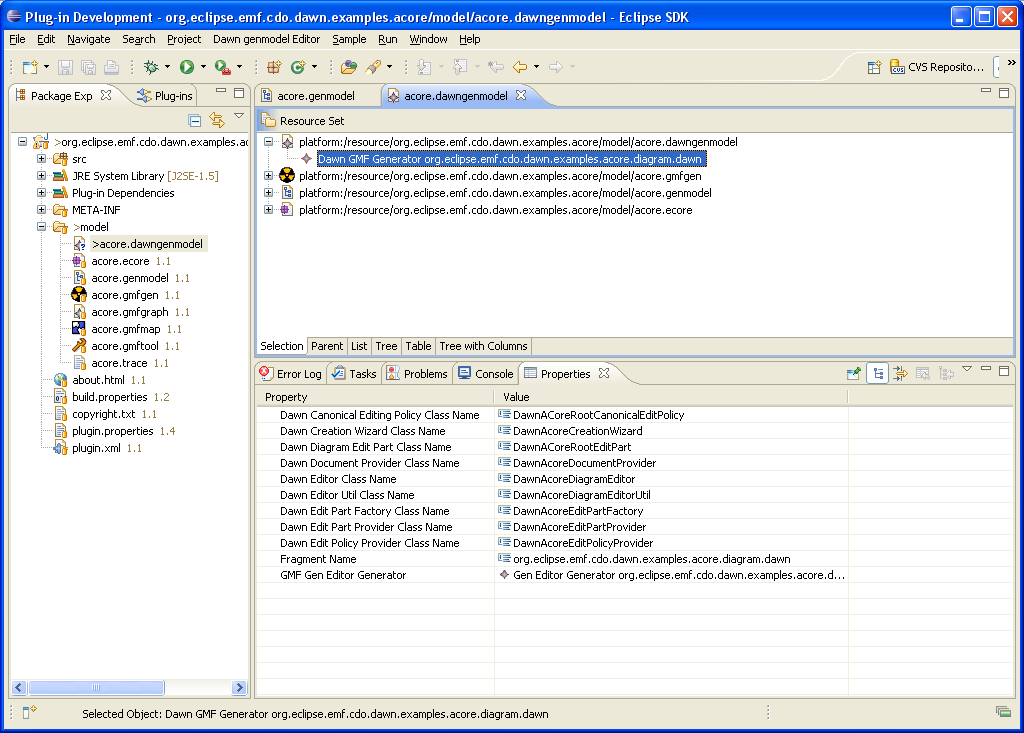
Task: Switch to the Parent editor page
Action: coord(327,346)
